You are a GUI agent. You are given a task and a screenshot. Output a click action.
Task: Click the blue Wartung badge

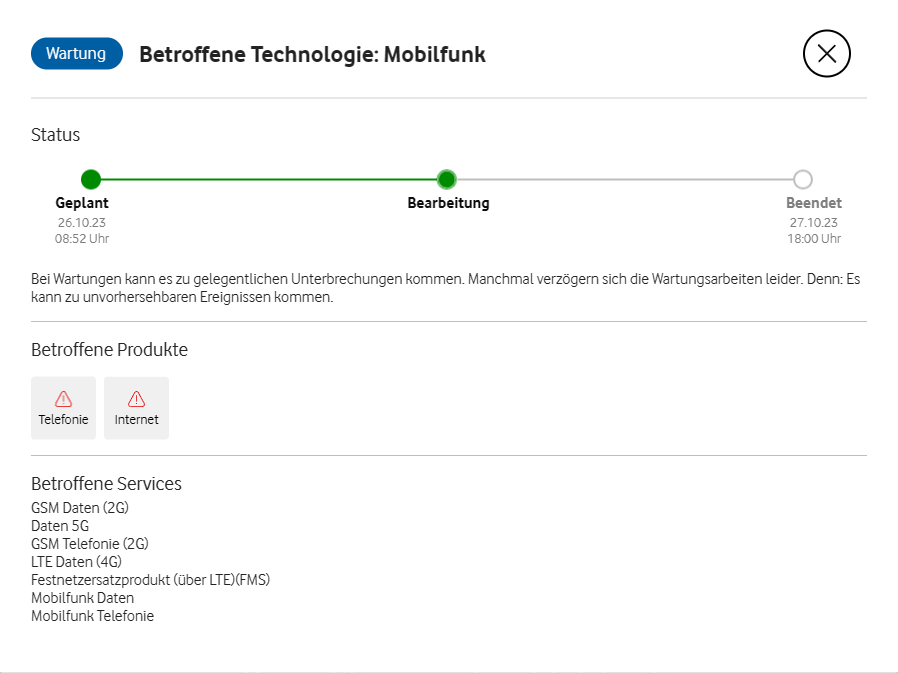76,54
